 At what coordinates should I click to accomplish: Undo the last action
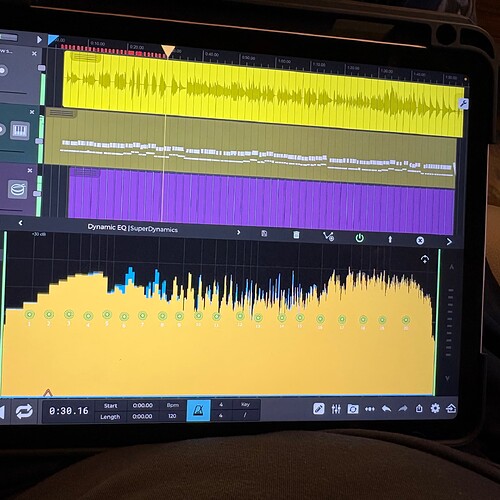click(387, 408)
